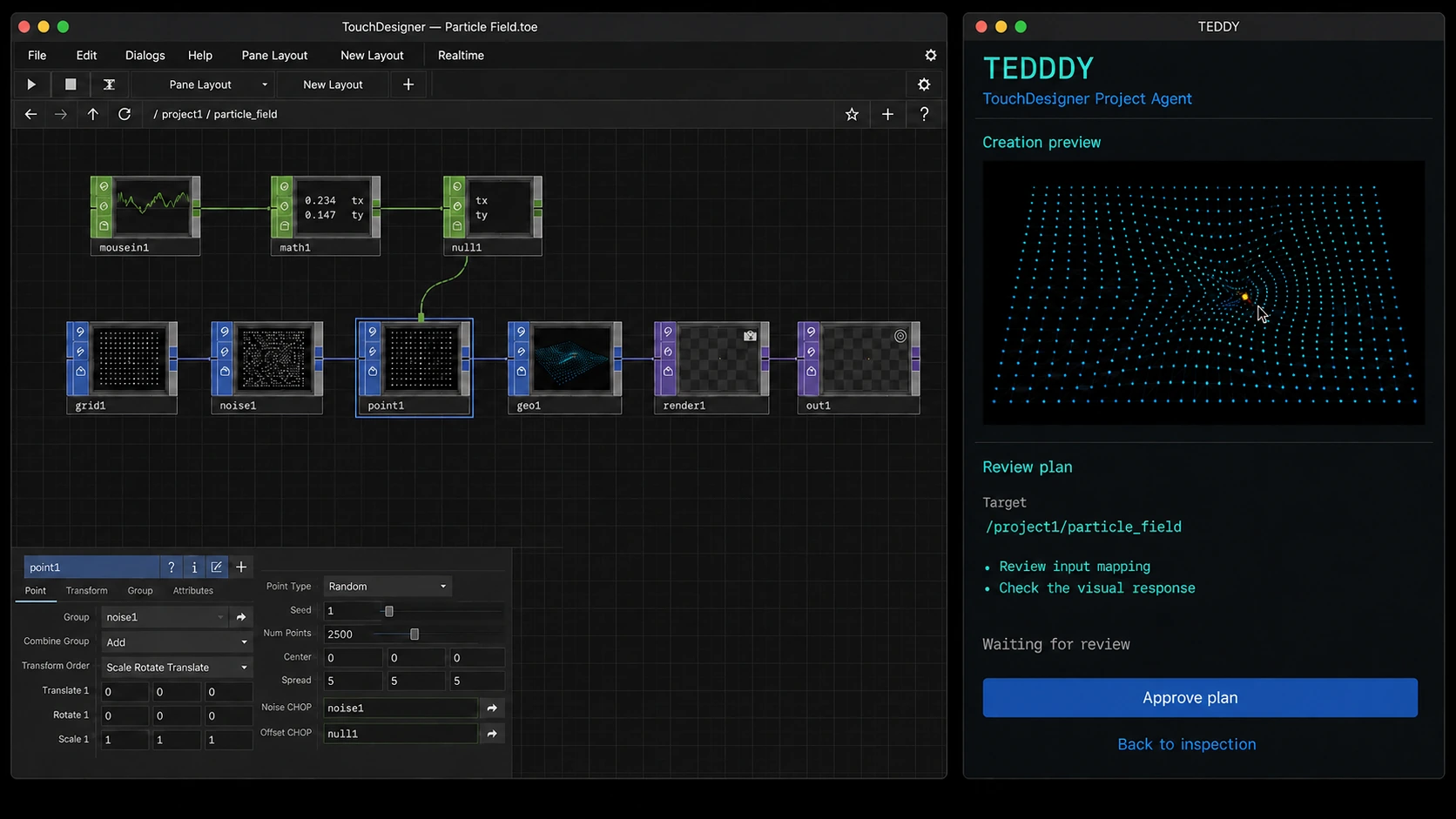
Task: Click particle_field in the path breadcrumb
Action: (x=245, y=114)
